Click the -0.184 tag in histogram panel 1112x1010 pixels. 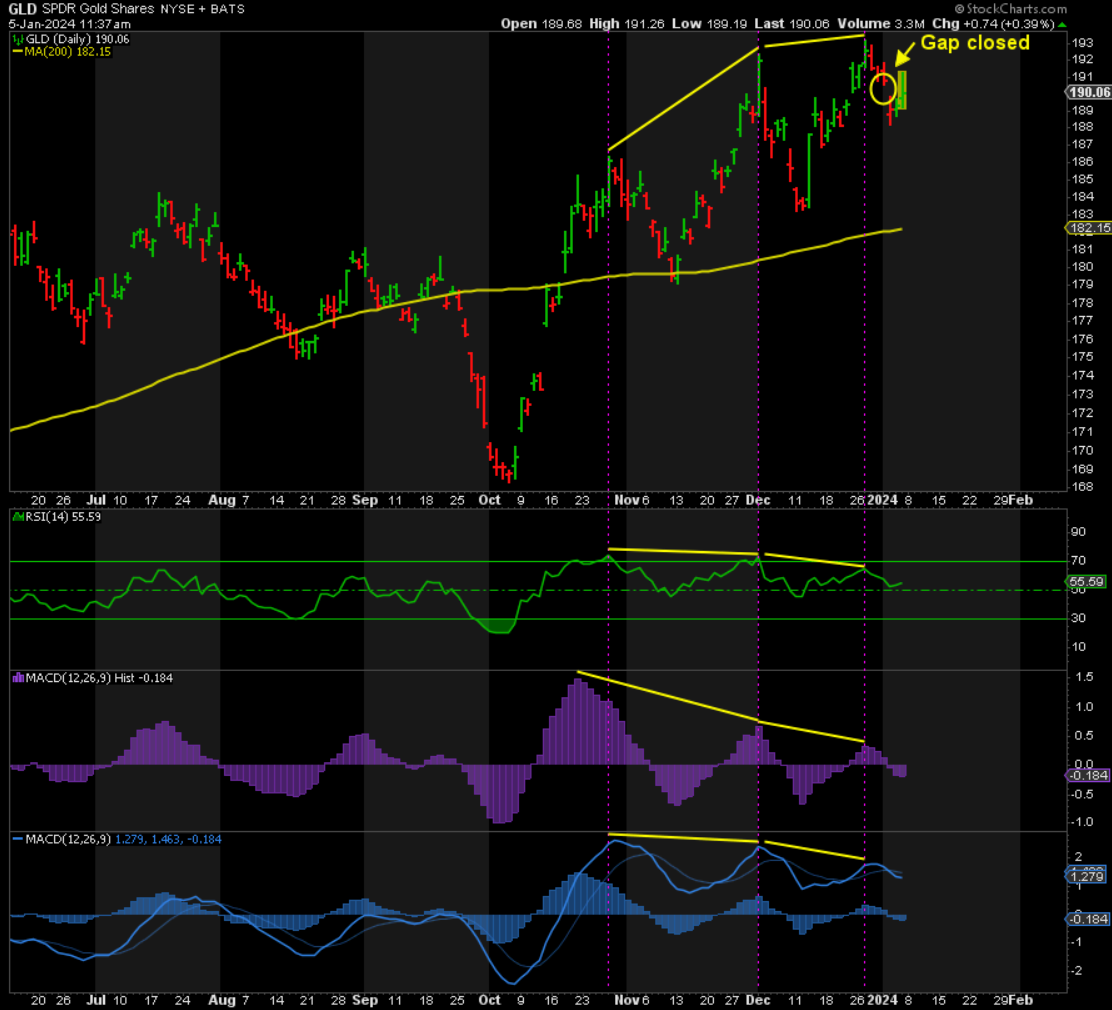tap(1087, 775)
